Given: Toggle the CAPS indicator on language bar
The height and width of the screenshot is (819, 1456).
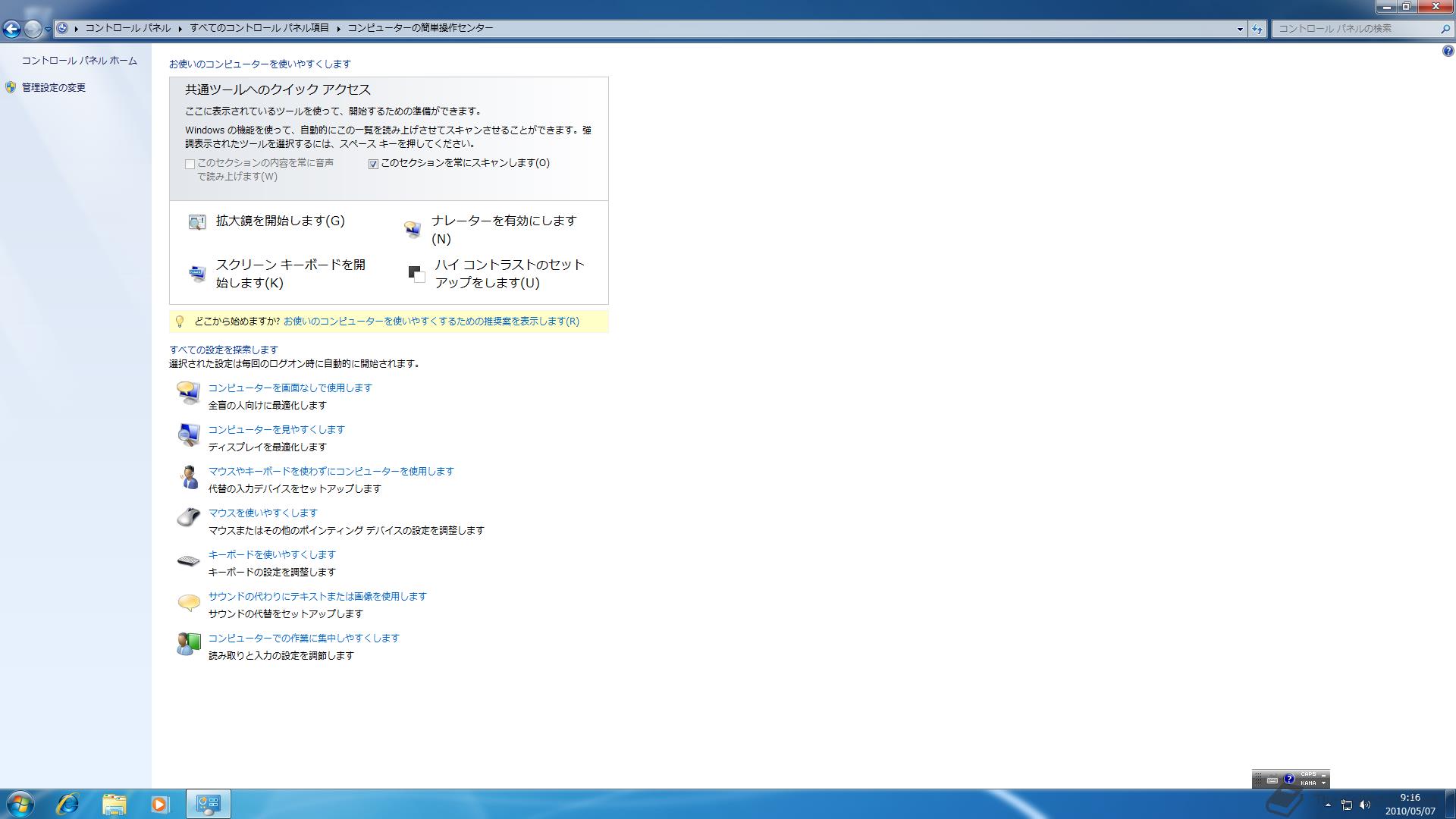Looking at the screenshot, I should tap(1308, 774).
